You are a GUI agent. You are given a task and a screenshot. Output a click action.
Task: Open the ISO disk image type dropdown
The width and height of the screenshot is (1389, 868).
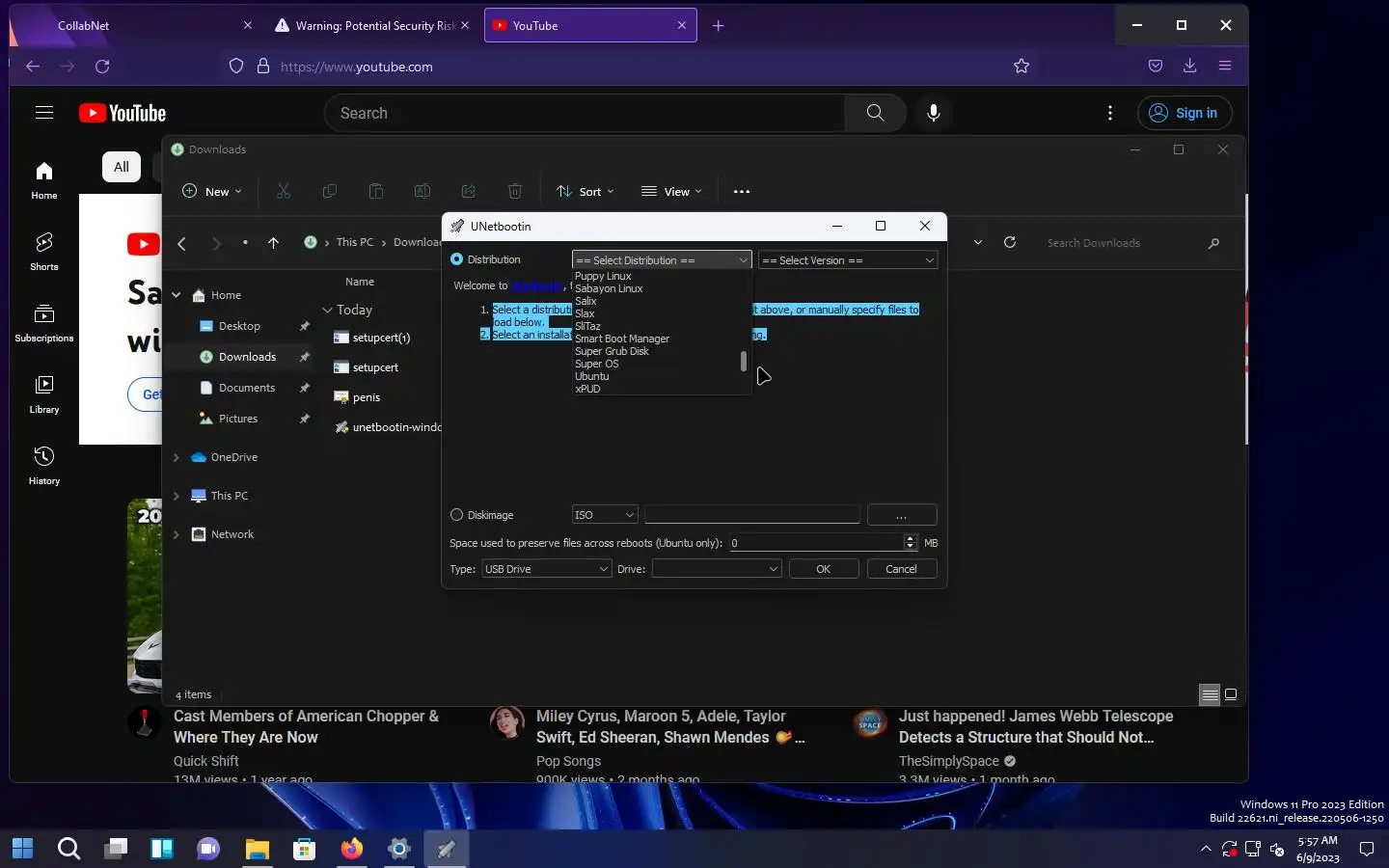605,515
